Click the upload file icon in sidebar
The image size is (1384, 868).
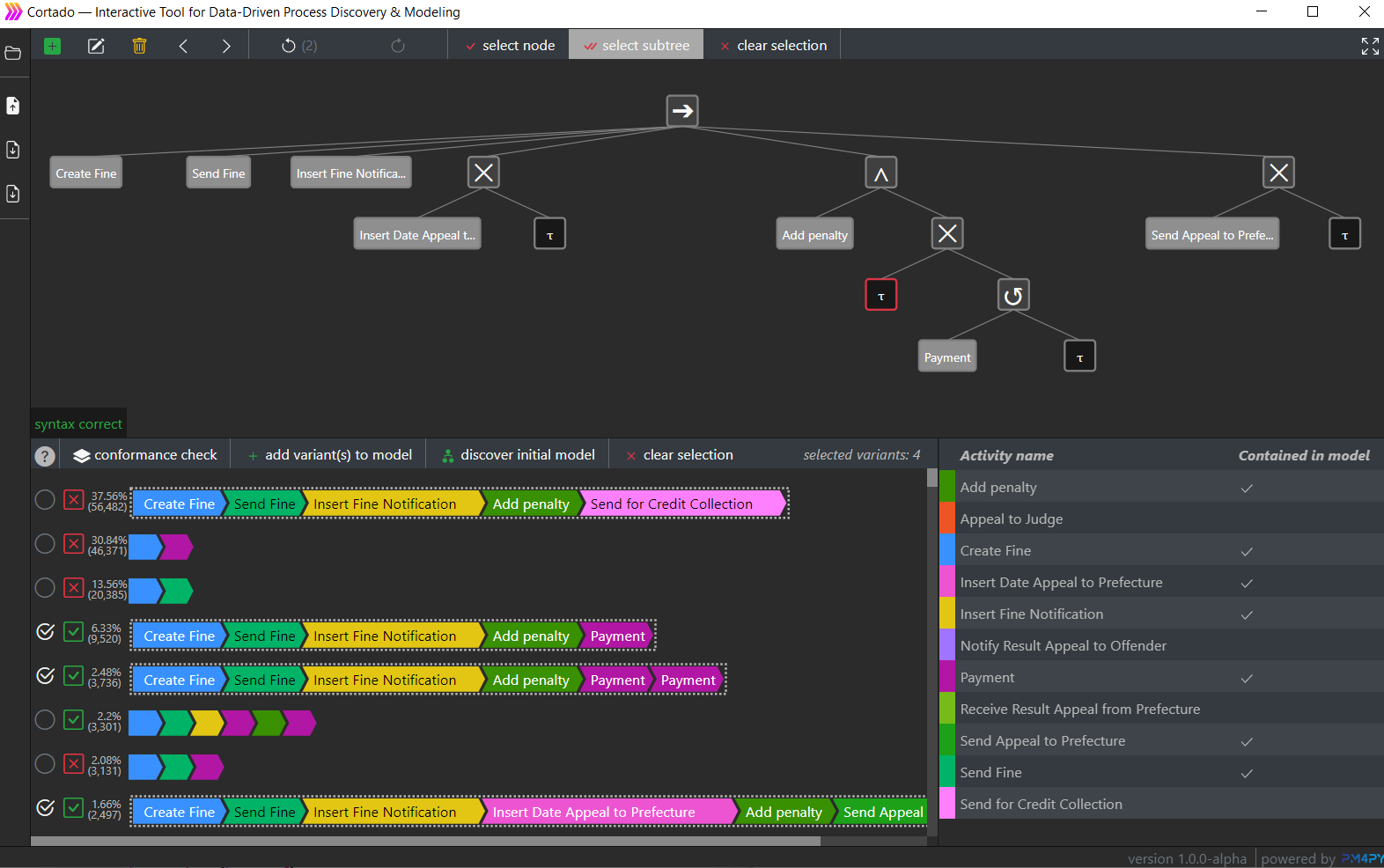click(x=13, y=106)
